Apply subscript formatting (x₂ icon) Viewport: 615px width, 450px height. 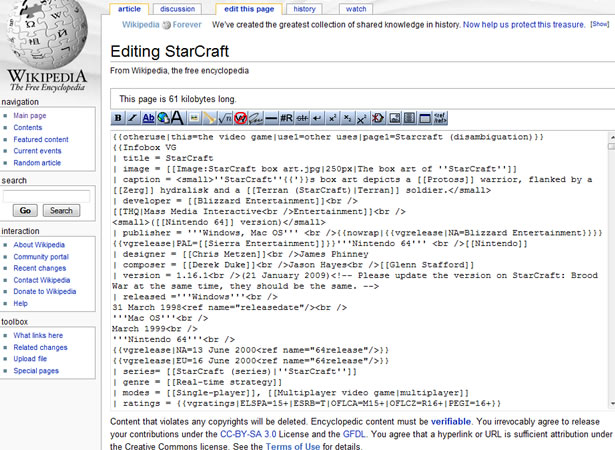(348, 118)
